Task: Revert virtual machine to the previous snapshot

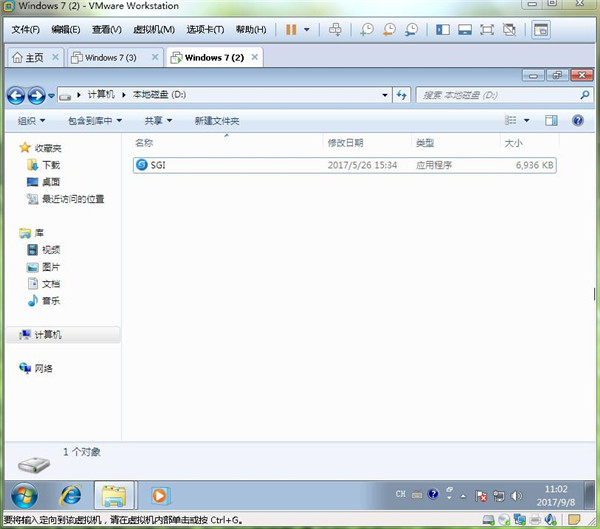Action: pos(389,29)
